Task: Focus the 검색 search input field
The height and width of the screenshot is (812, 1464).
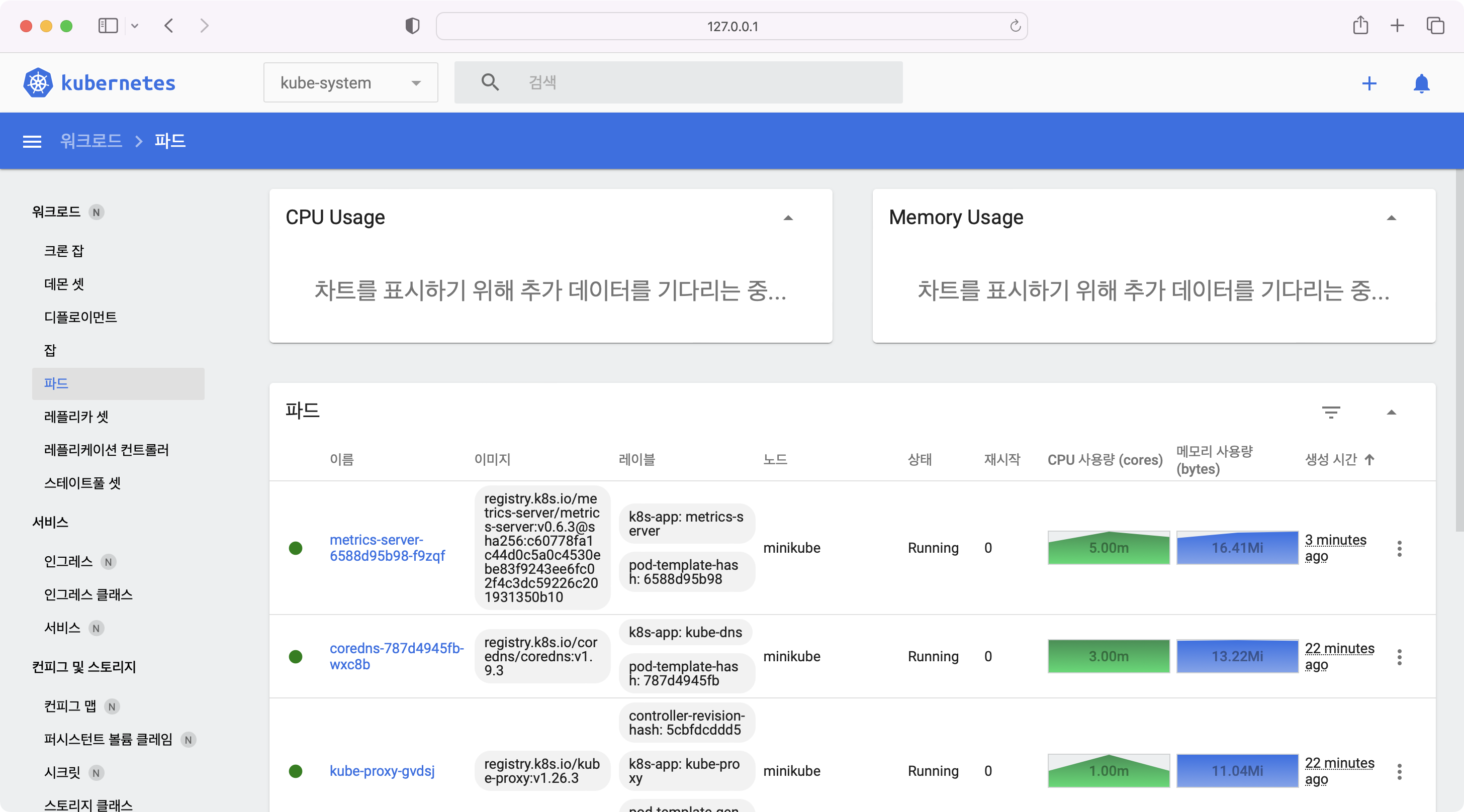Action: click(679, 82)
